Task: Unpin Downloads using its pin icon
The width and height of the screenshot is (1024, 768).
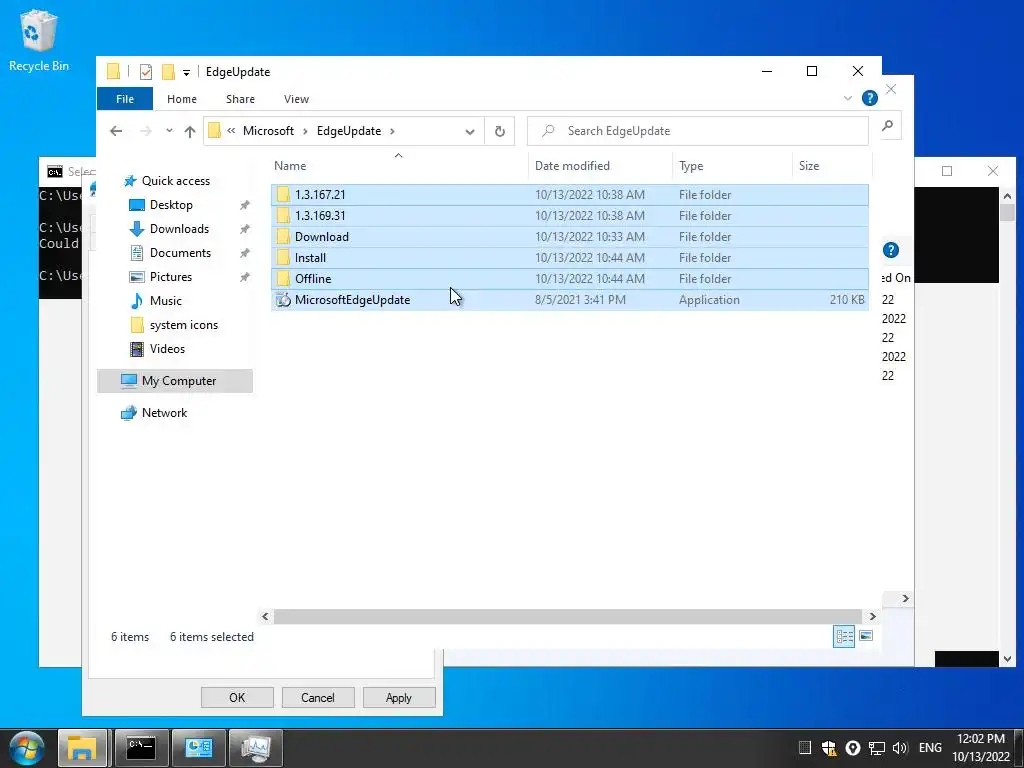Action: pyautogui.click(x=245, y=229)
